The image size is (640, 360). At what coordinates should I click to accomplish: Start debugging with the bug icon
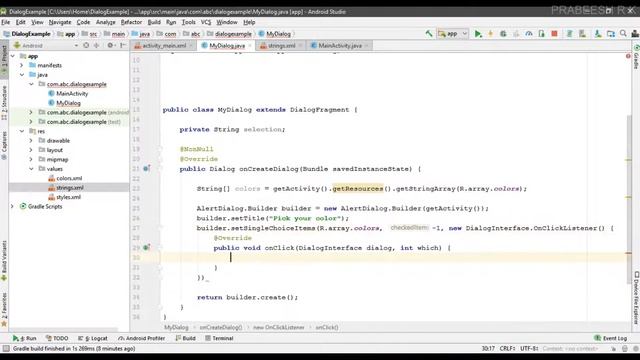pyautogui.click(x=503, y=34)
